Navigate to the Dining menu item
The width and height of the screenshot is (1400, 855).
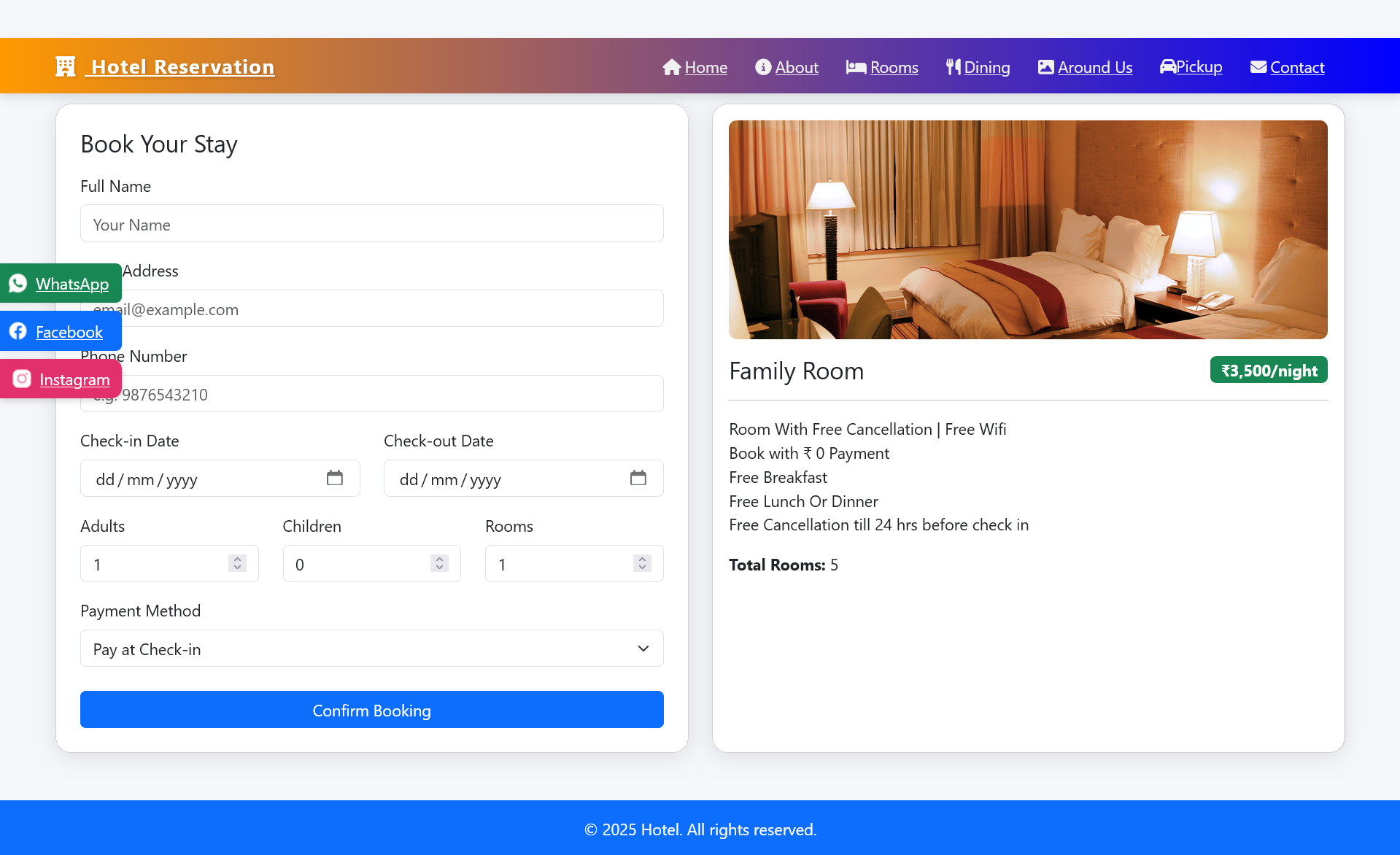click(985, 66)
